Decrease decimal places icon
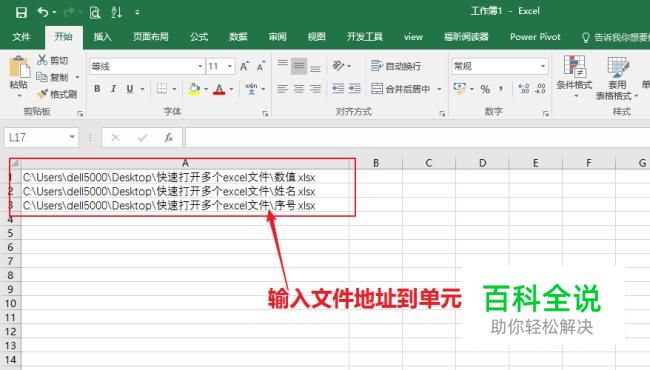This screenshot has height=370, width=650. pos(540,89)
